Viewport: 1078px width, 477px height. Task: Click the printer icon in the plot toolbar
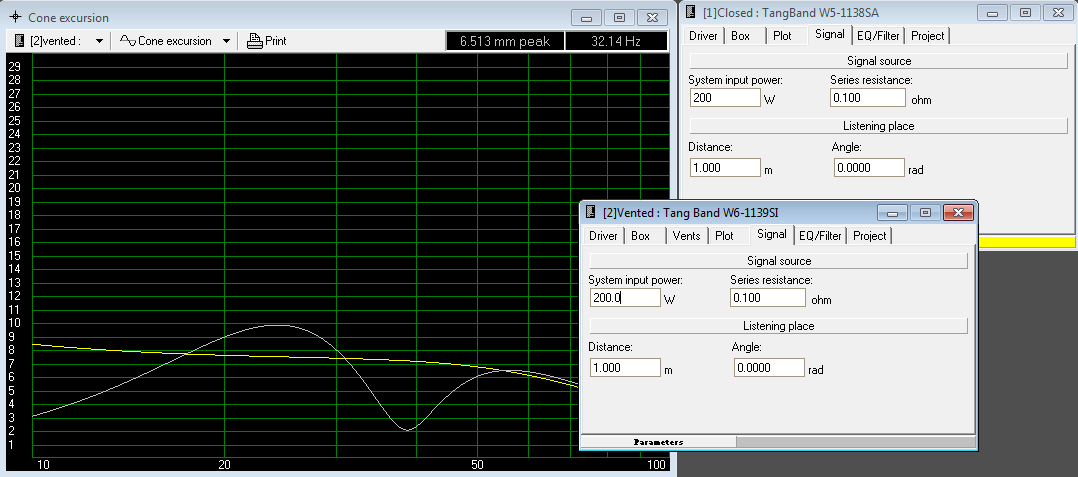click(x=254, y=41)
